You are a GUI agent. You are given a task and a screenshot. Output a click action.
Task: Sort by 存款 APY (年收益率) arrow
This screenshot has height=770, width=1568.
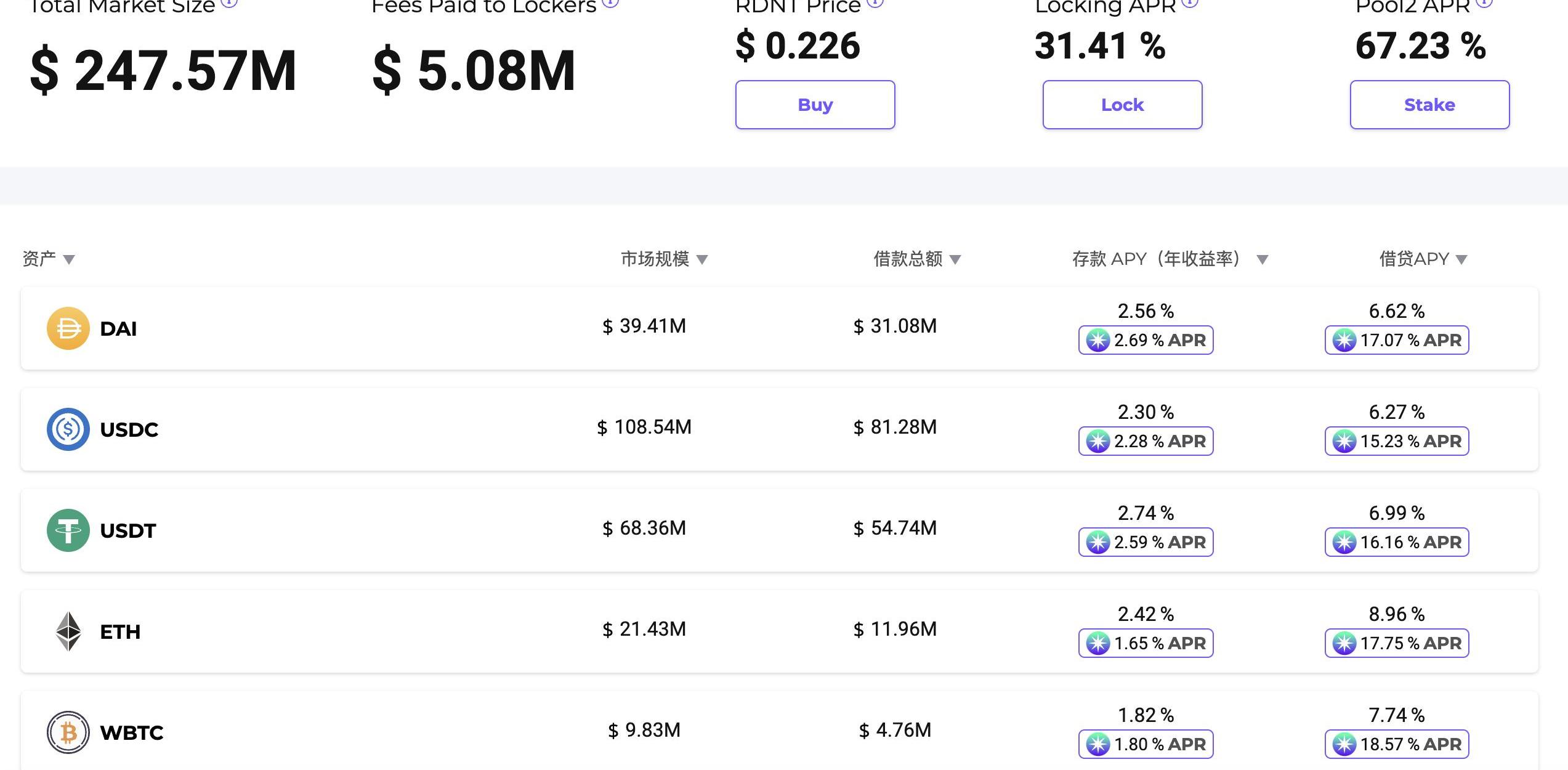[1262, 260]
